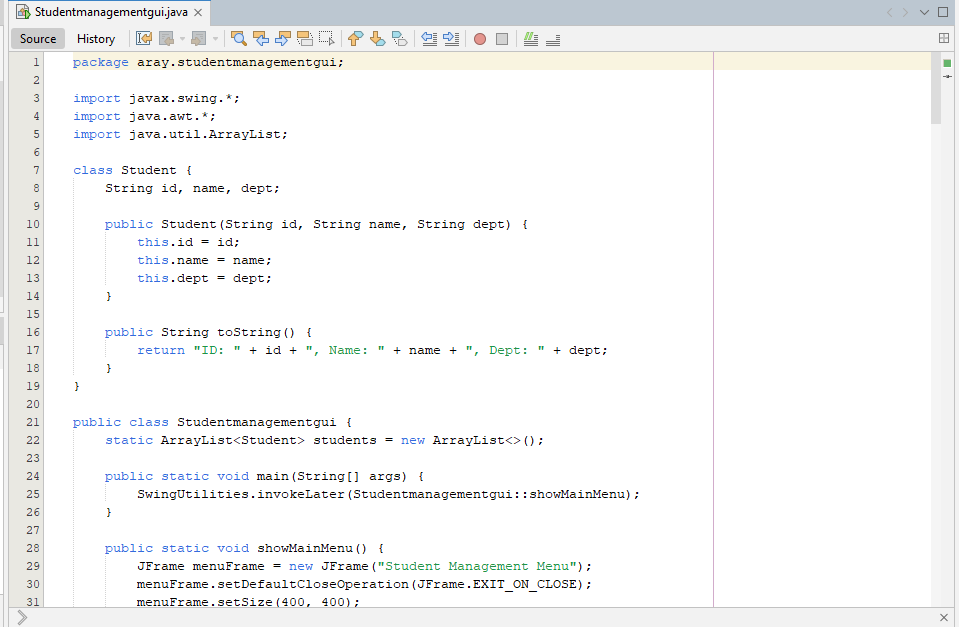
Task: Toggle Highlight Search in editor toolbar
Action: point(305,39)
